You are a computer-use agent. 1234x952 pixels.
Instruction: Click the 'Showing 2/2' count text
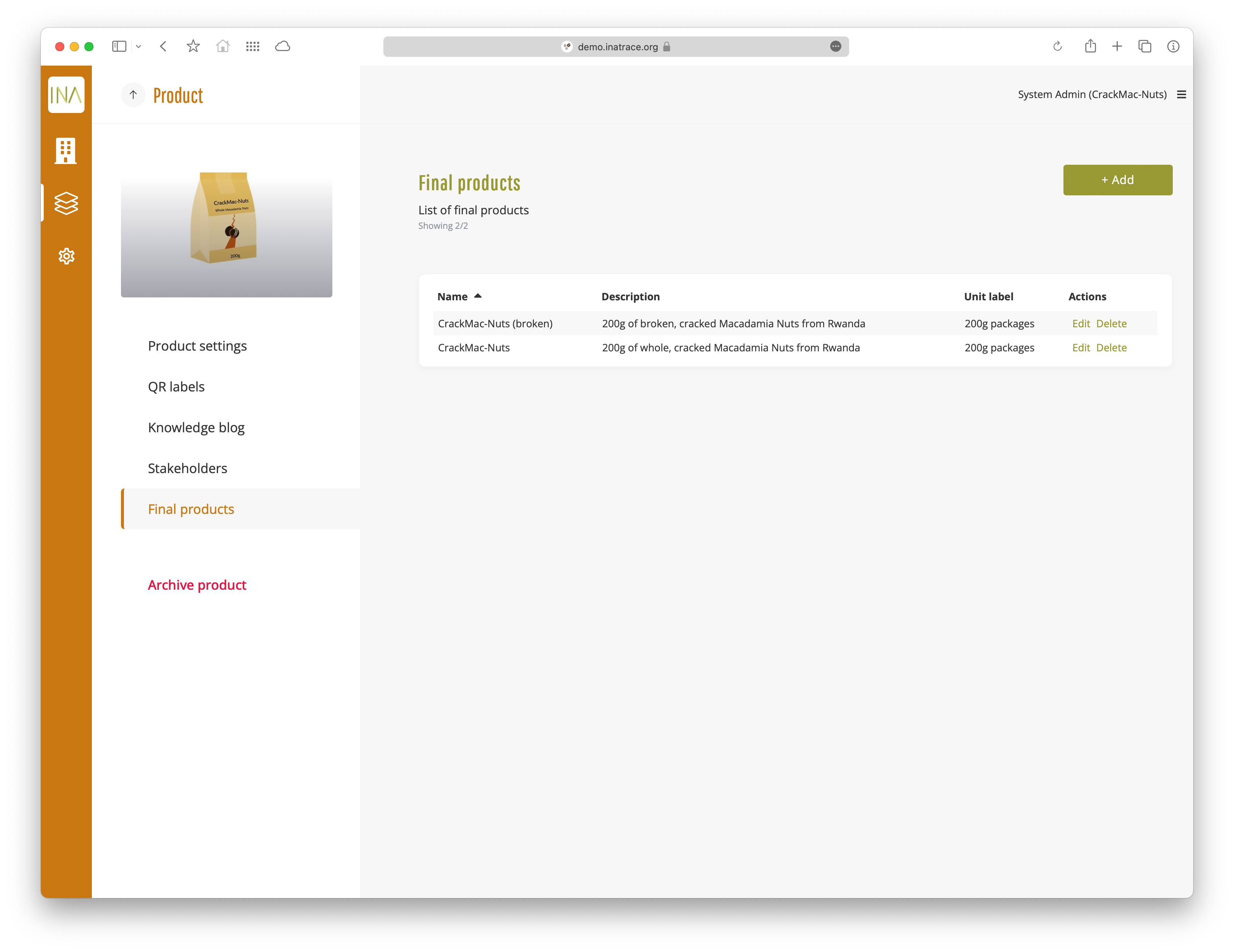pos(443,226)
